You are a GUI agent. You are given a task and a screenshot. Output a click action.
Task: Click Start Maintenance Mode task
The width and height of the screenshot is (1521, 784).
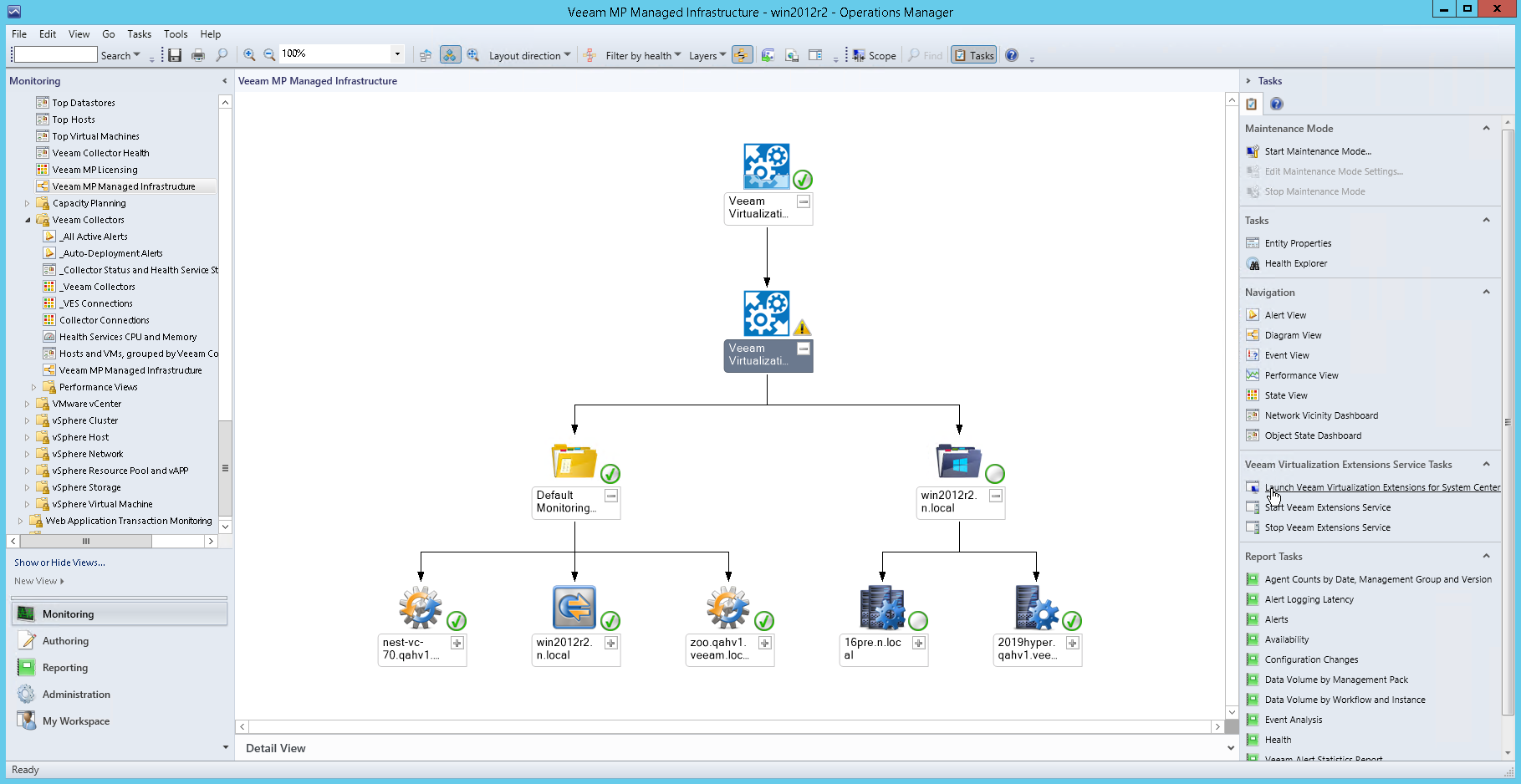1318,151
